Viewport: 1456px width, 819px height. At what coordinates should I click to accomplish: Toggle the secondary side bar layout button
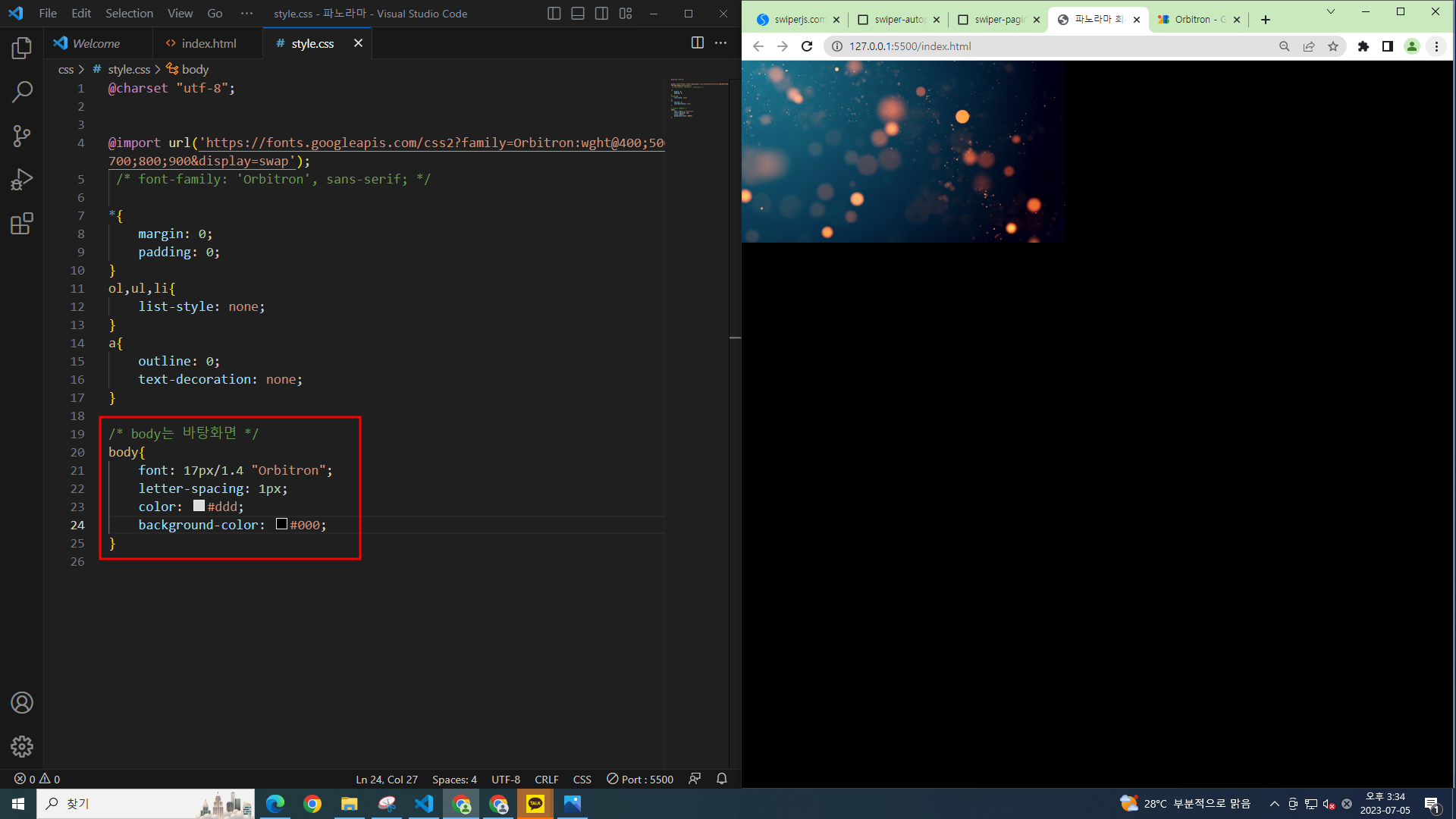pos(601,14)
